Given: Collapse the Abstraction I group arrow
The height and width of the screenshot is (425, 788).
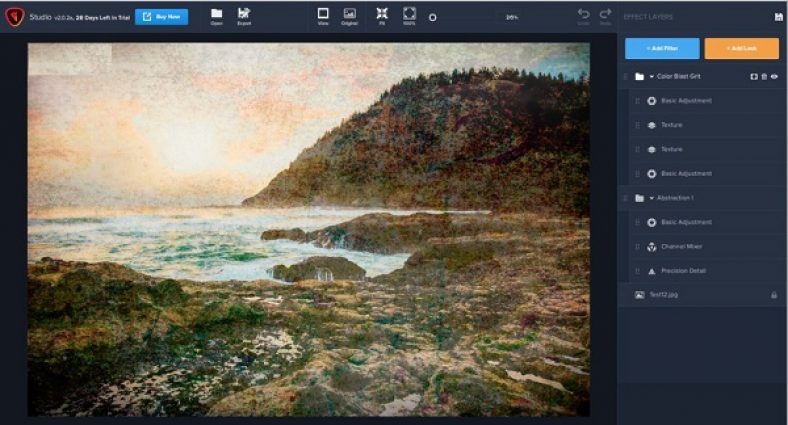Looking at the screenshot, I should pyautogui.click(x=651, y=198).
